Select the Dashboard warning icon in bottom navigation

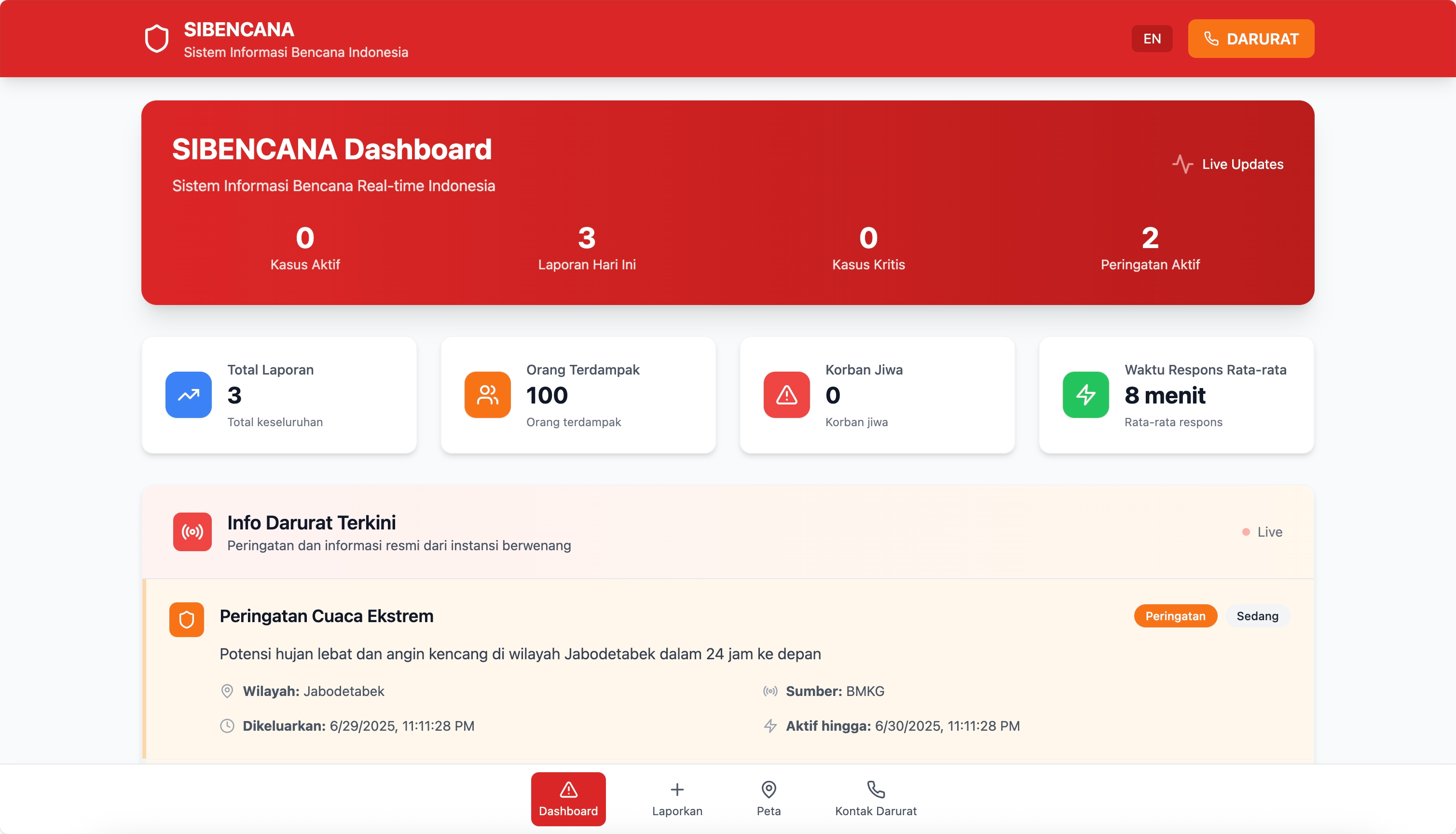pyautogui.click(x=567, y=790)
